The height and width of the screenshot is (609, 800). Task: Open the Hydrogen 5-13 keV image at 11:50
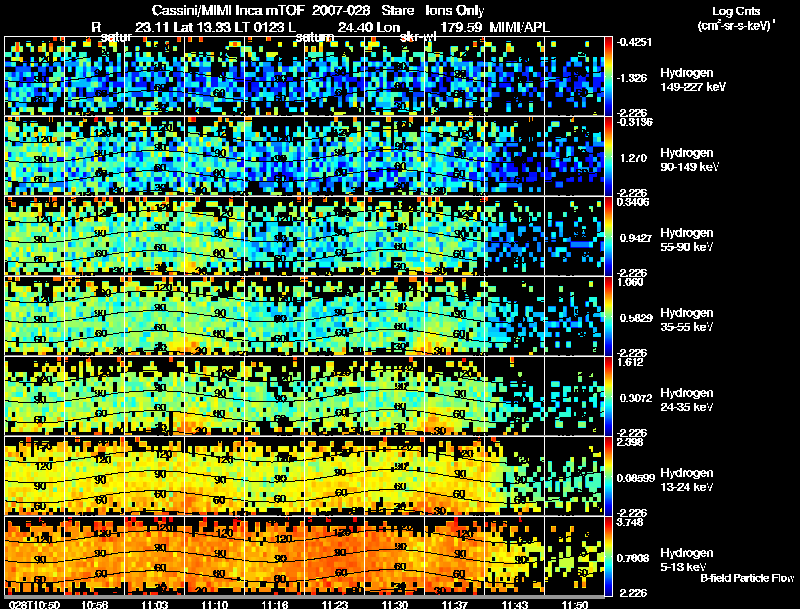[x=574, y=556]
